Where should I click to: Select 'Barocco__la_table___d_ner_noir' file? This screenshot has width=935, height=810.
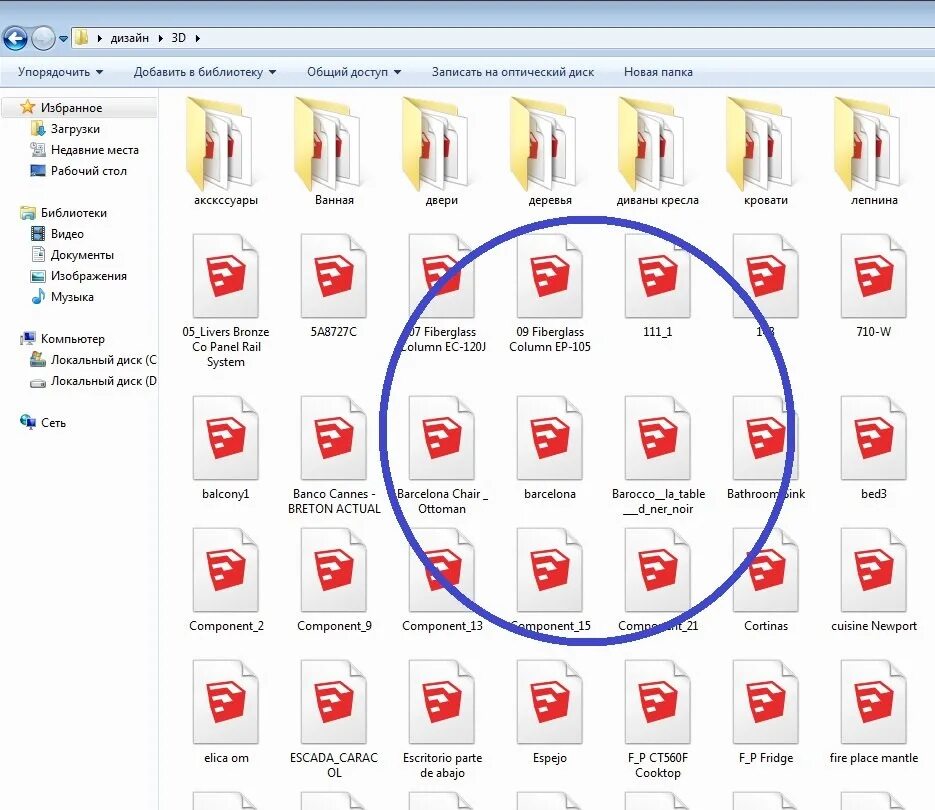[658, 456]
